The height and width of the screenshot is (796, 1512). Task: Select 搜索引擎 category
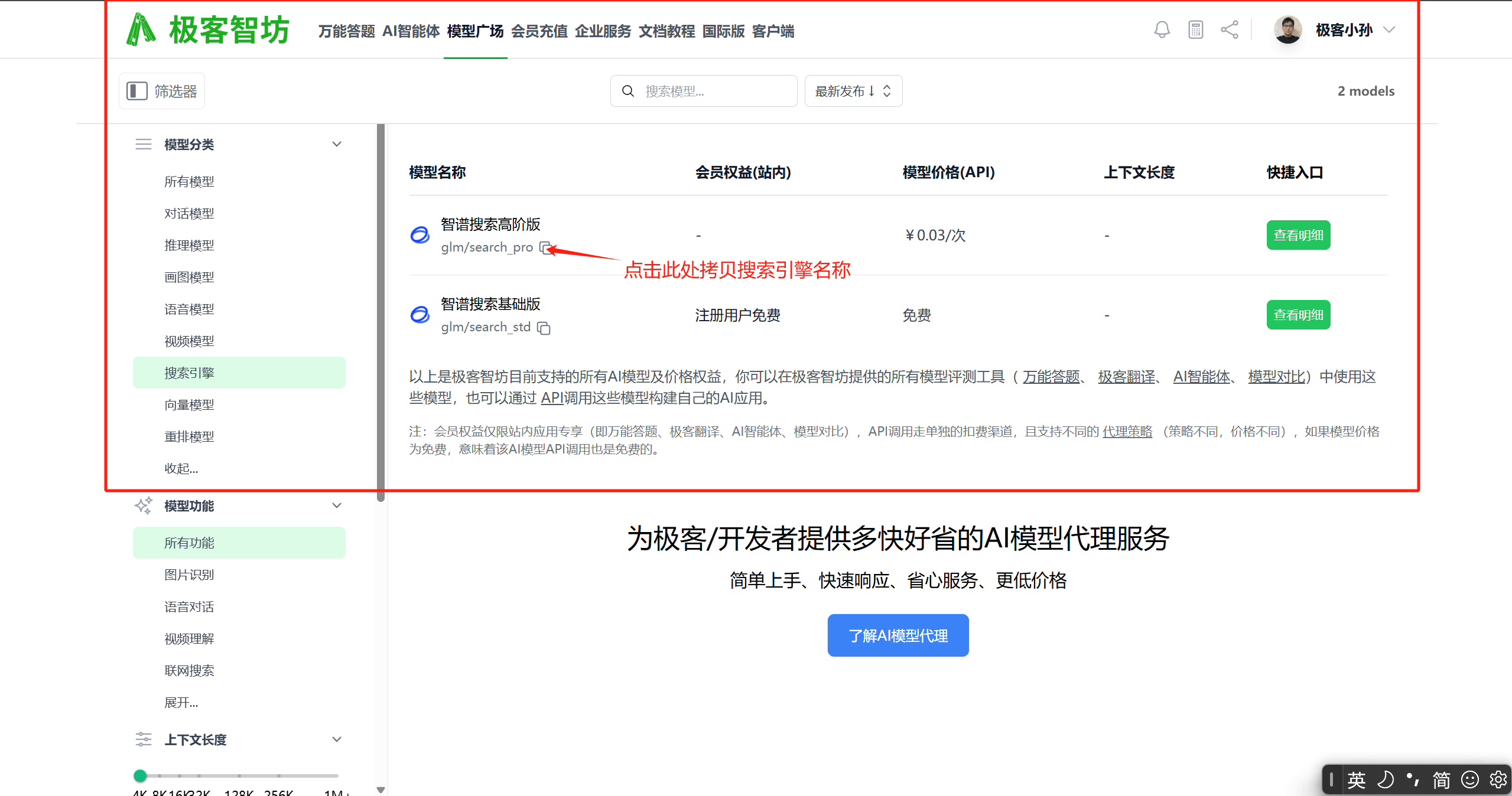239,373
